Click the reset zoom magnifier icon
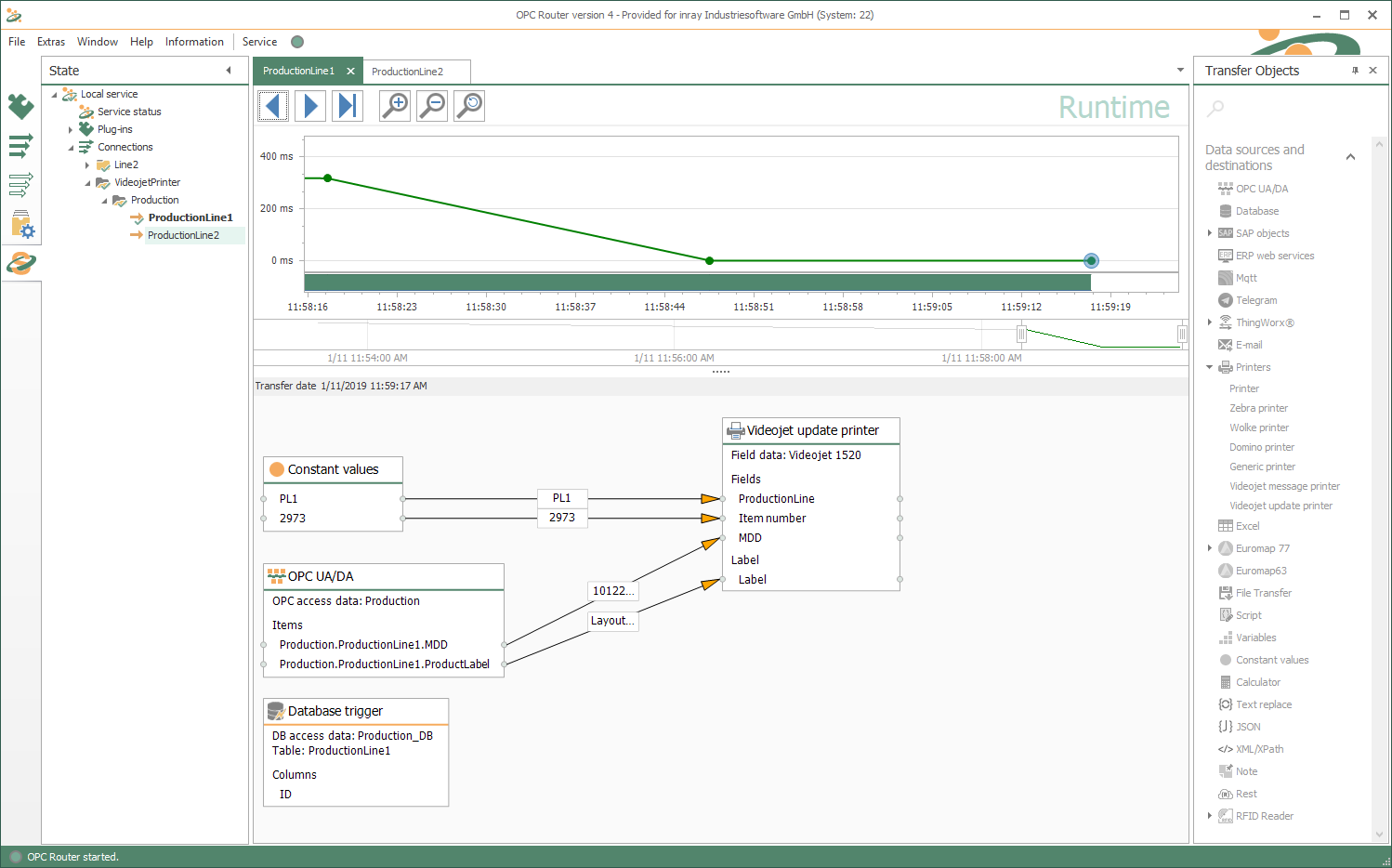Image resolution: width=1392 pixels, height=868 pixels. pos(470,106)
